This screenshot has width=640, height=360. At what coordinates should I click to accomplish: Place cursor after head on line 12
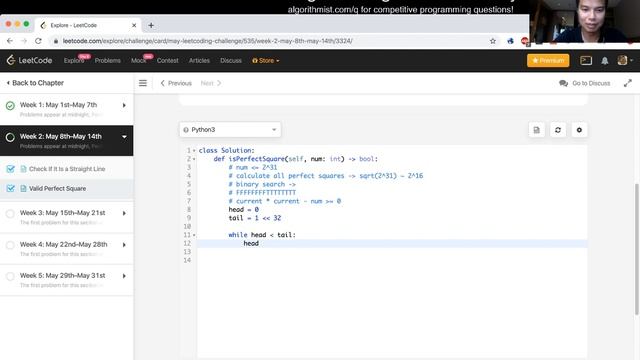pyautogui.click(x=259, y=244)
